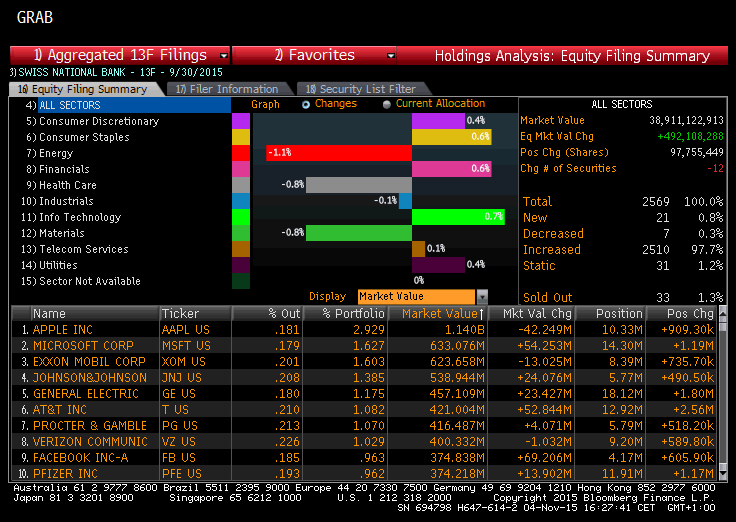The height and width of the screenshot is (522, 736).
Task: Click the blue Industrials color swatch
Action: (241, 201)
